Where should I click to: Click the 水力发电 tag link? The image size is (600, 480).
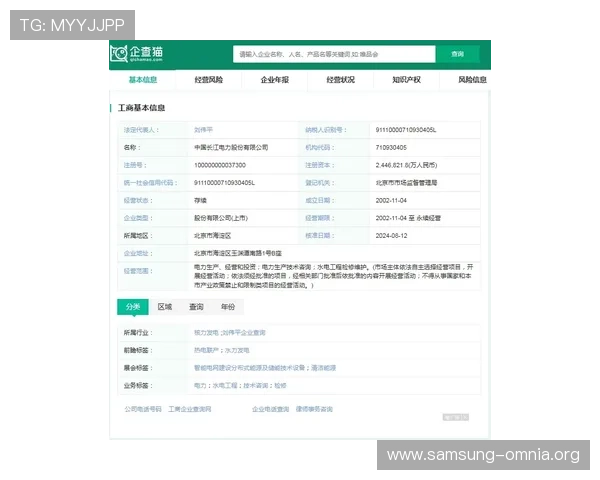point(237,350)
